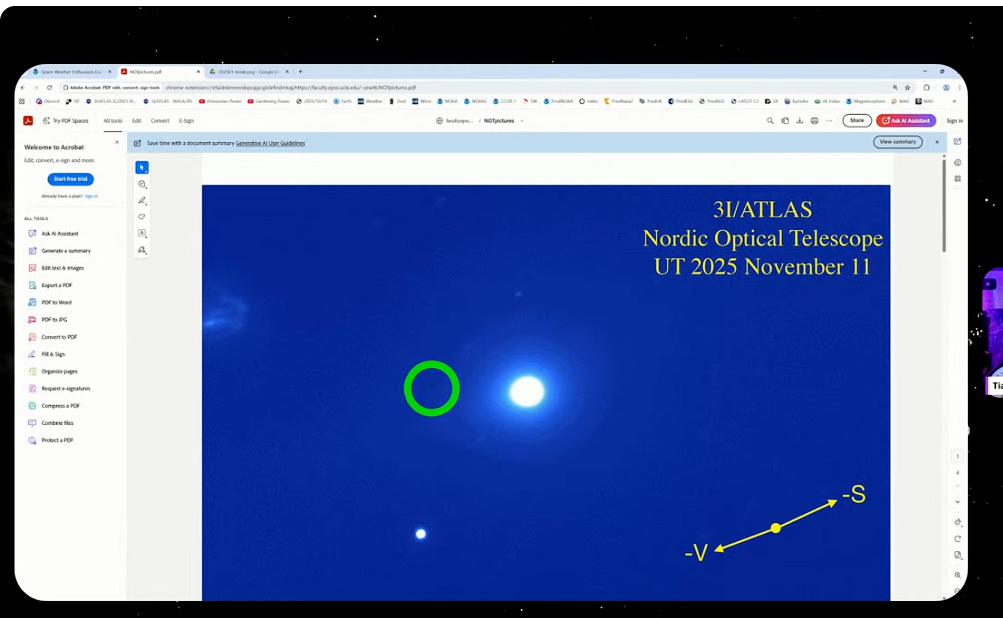Image resolution: width=1003 pixels, height=618 pixels.
Task: Open the Generative AI User Guidelines link
Action: (270, 143)
